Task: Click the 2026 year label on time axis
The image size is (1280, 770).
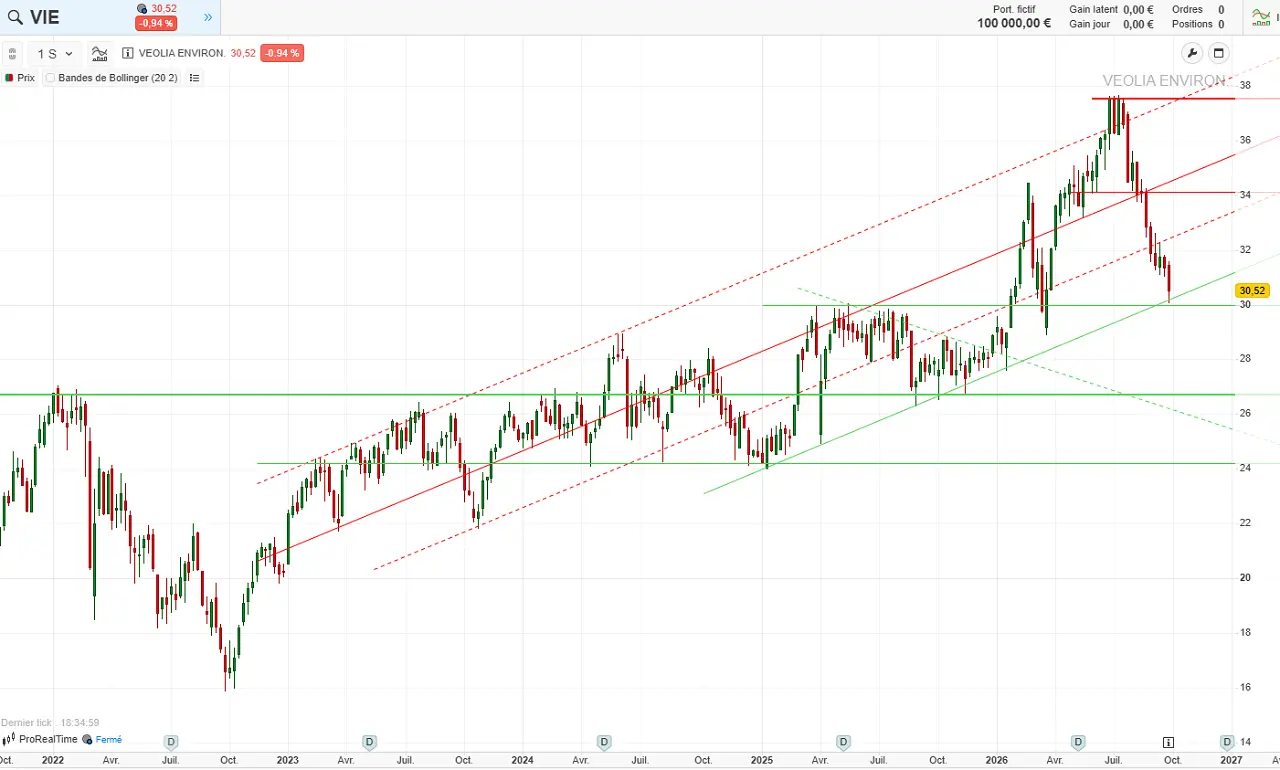Action: pos(996,760)
